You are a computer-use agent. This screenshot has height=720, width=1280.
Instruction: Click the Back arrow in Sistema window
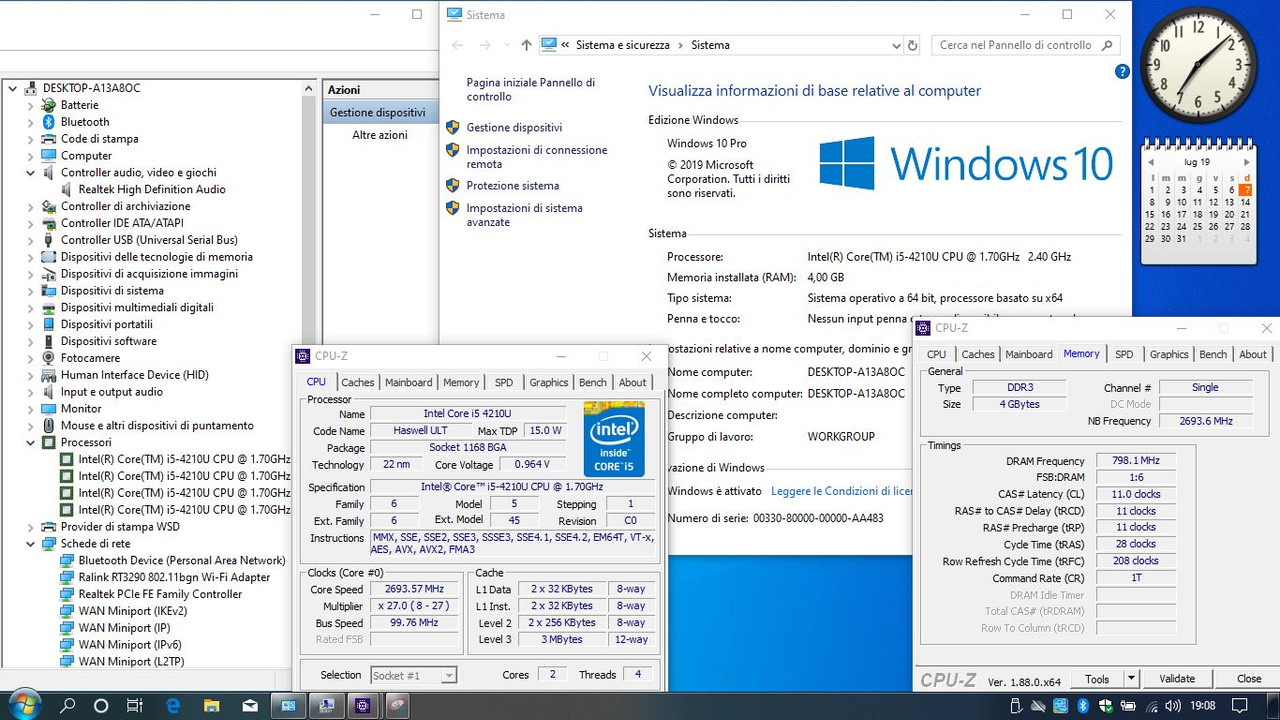point(458,45)
